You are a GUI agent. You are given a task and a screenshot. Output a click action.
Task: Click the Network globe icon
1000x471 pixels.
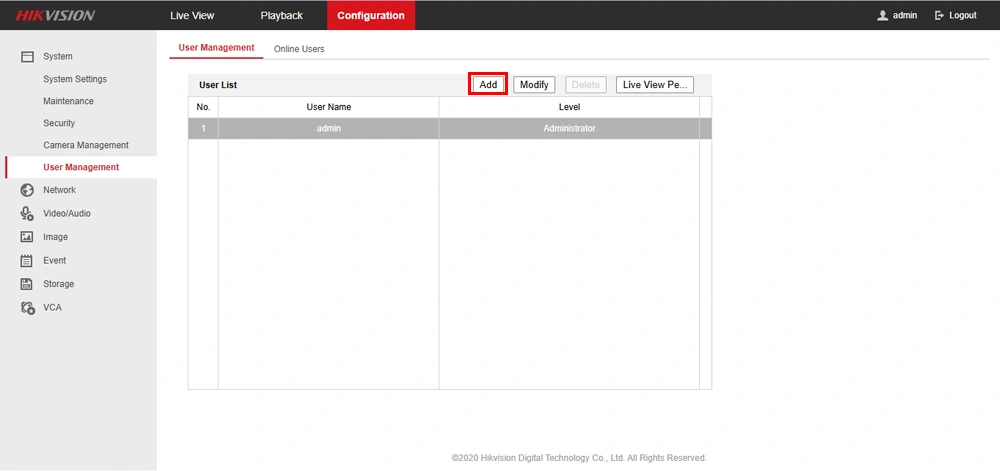point(28,190)
